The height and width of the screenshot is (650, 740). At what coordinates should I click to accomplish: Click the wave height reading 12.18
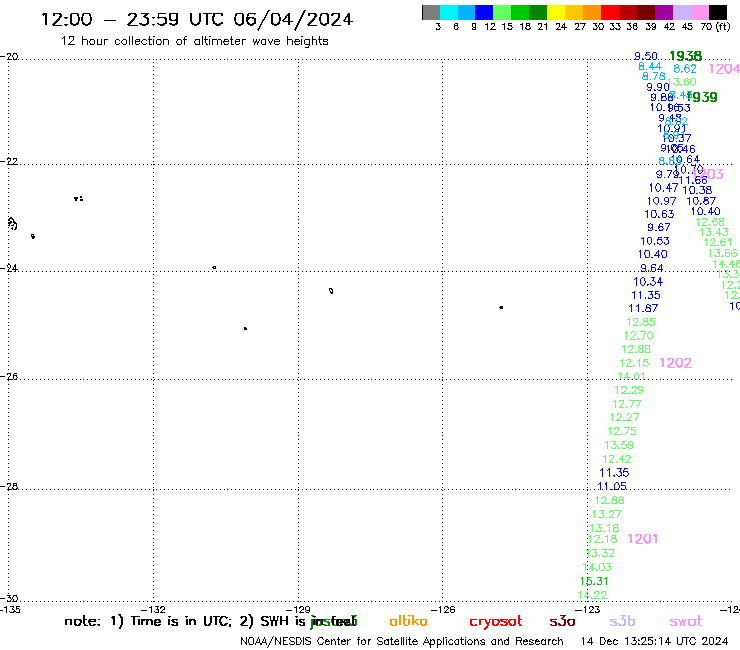(602, 539)
